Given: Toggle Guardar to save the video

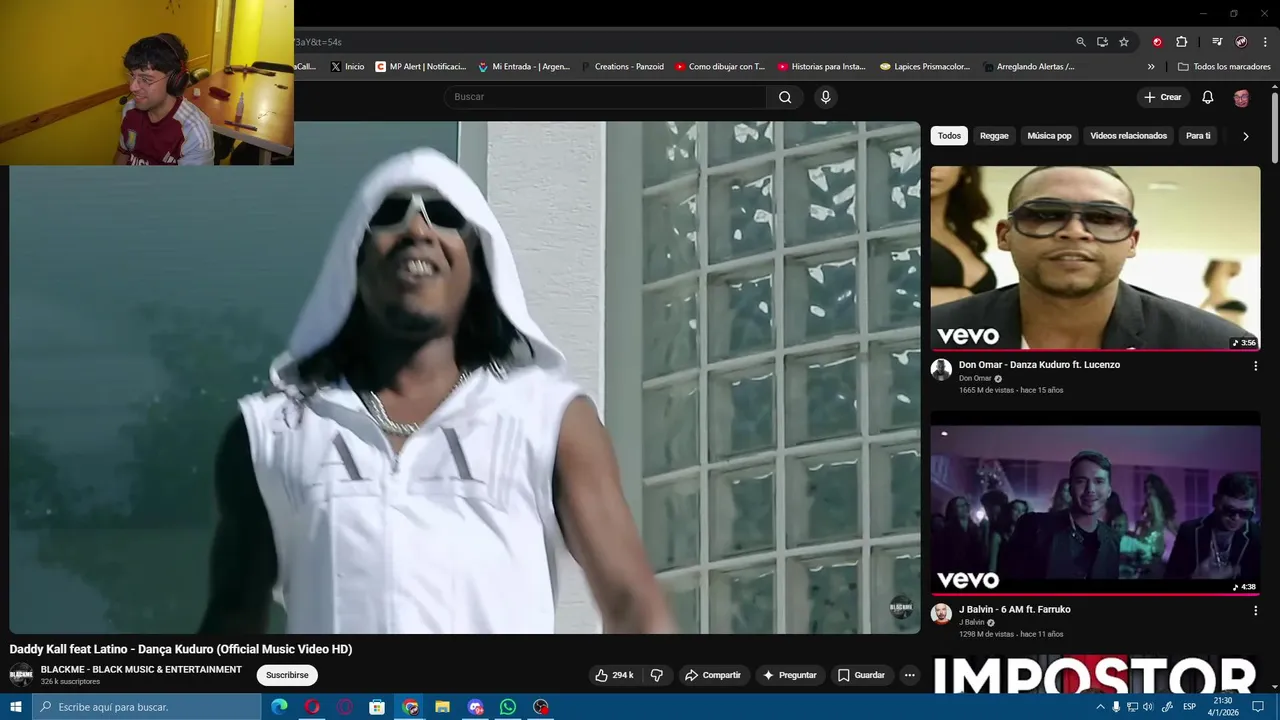Looking at the screenshot, I should pos(861,675).
